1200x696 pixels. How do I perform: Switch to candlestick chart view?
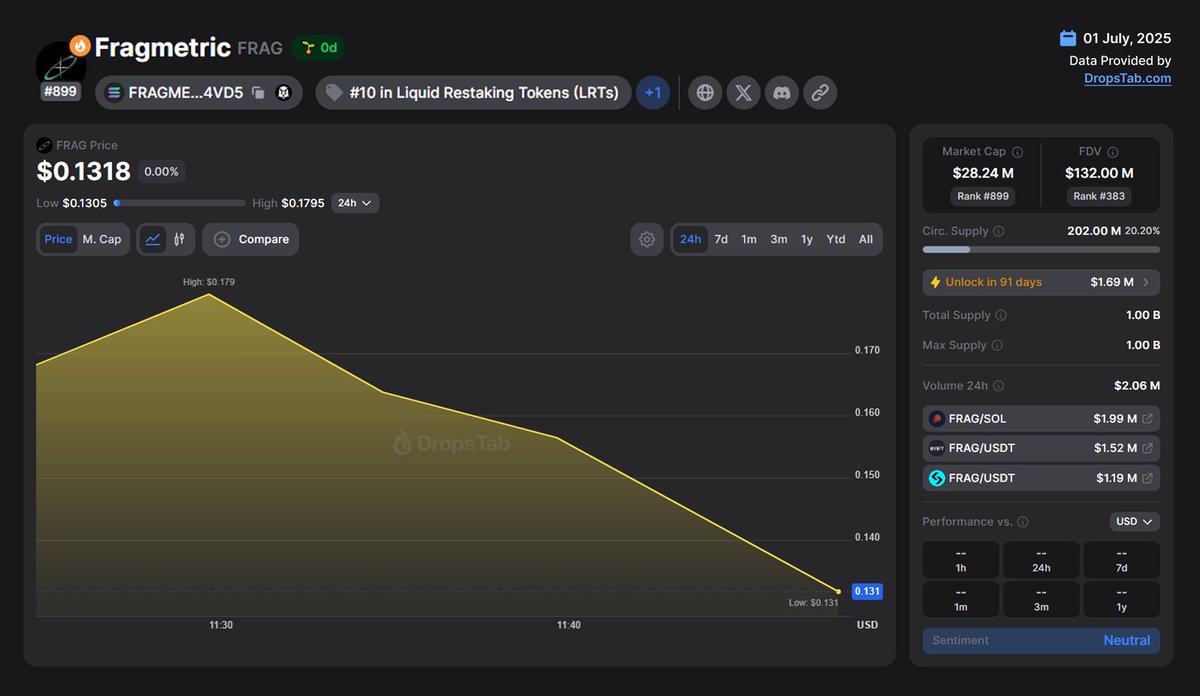pos(180,239)
